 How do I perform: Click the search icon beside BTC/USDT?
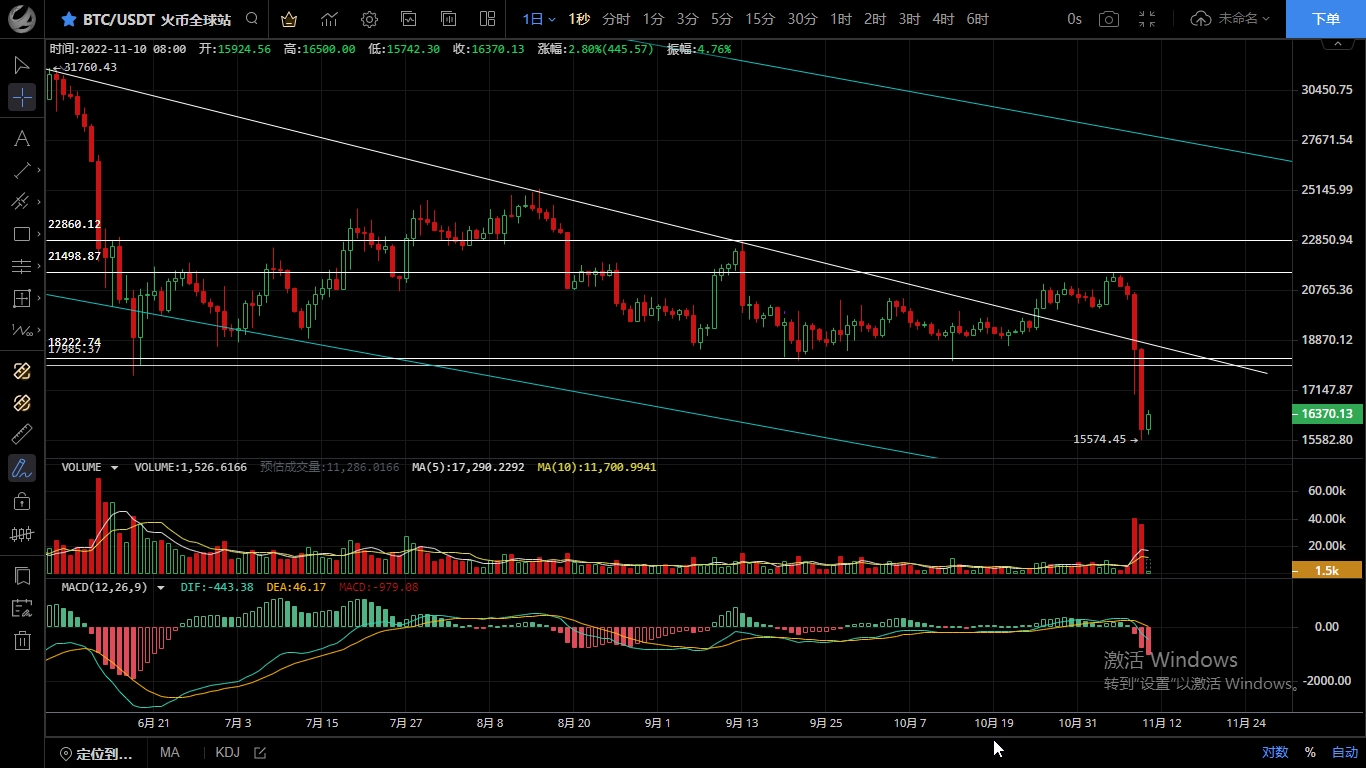coord(252,19)
